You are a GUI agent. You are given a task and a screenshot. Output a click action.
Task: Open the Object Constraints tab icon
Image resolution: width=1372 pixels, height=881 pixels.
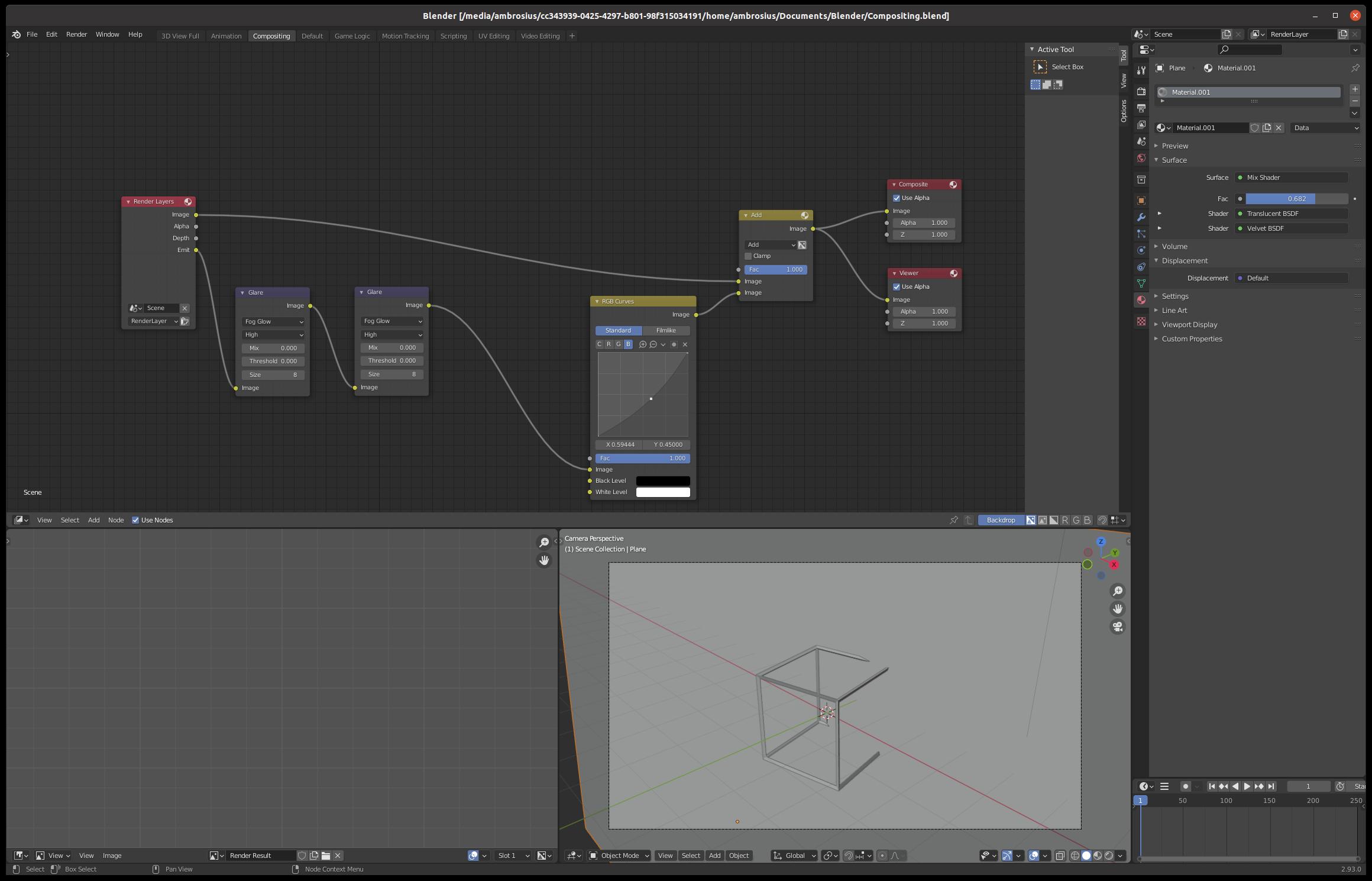1141,267
